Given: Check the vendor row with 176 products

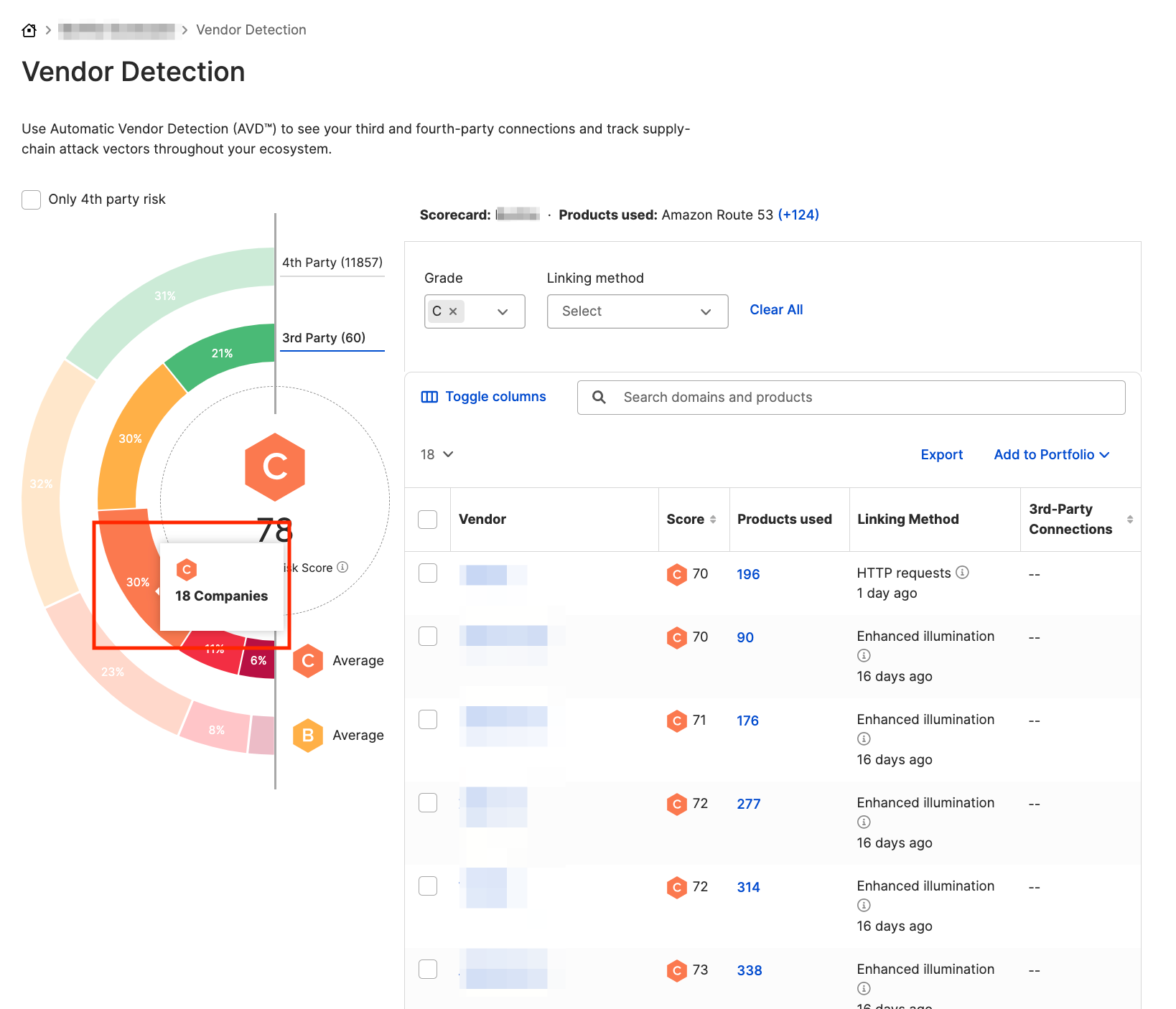Looking at the screenshot, I should click(428, 719).
